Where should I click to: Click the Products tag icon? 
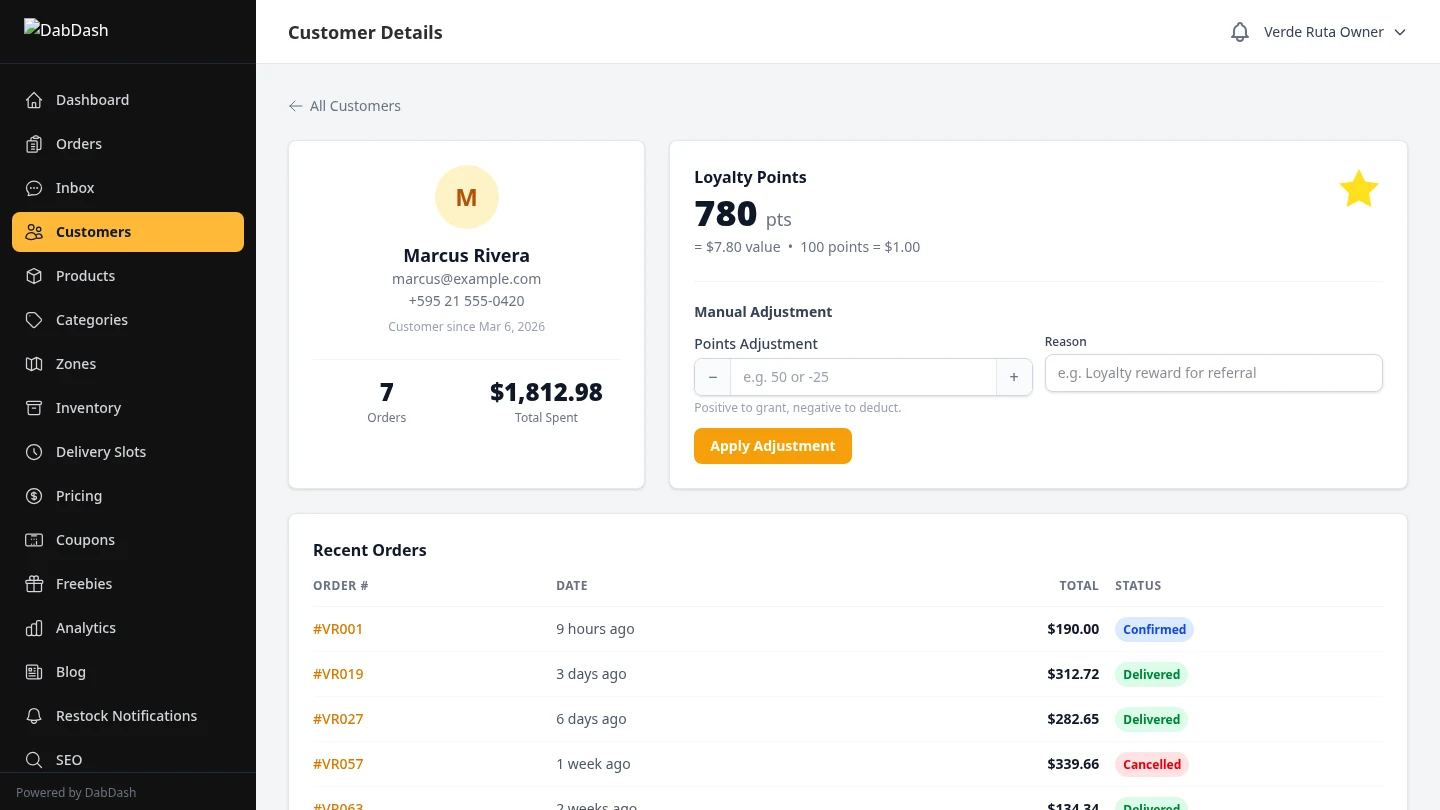point(34,275)
